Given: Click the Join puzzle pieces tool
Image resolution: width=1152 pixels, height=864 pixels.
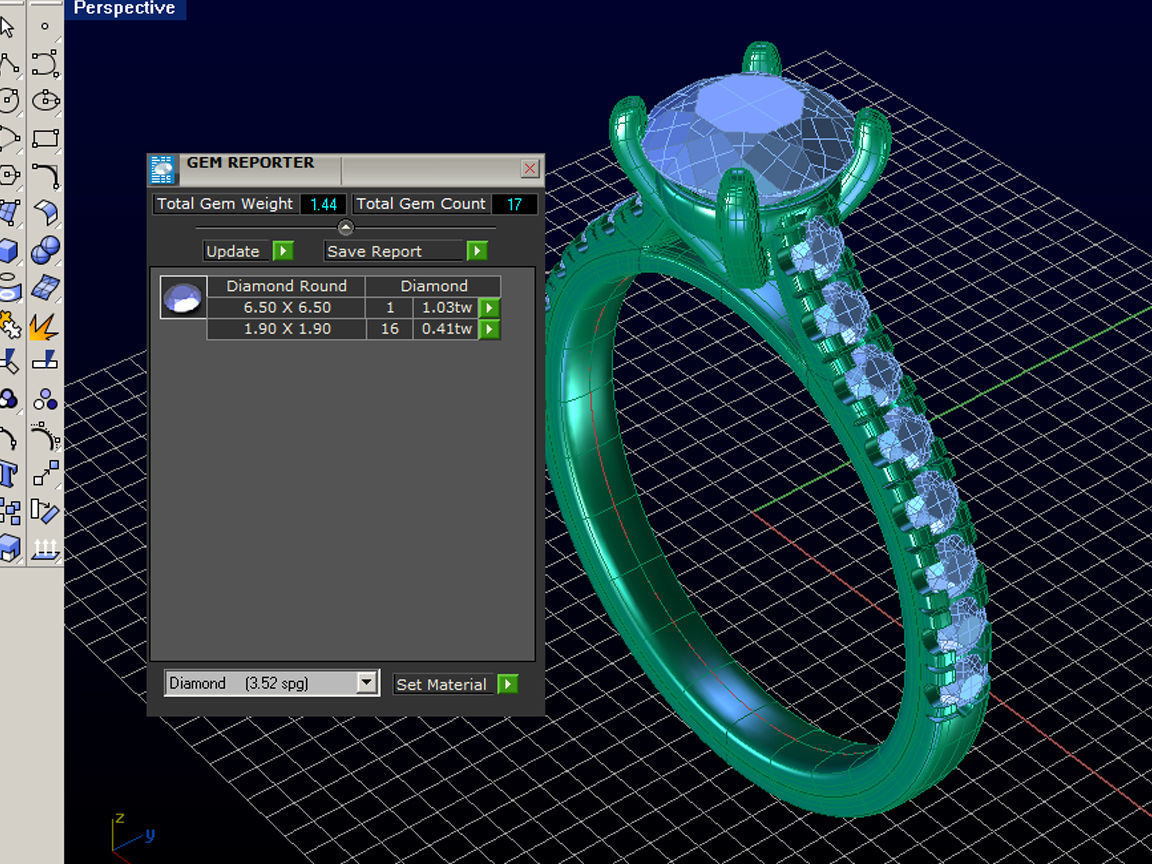Looking at the screenshot, I should click(x=9, y=325).
